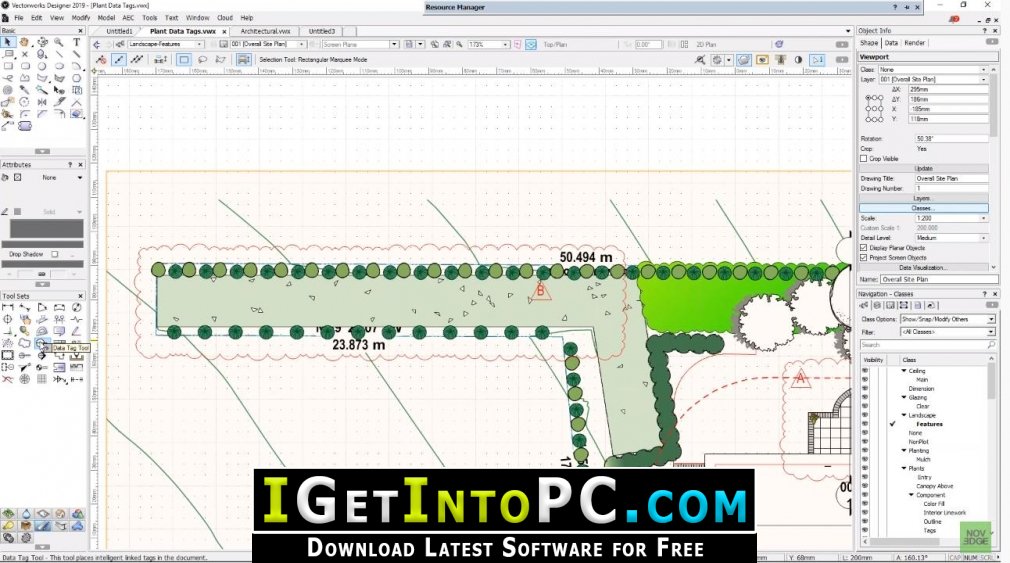Click the Previous View back arrow
1010x563 pixels.
(97, 44)
